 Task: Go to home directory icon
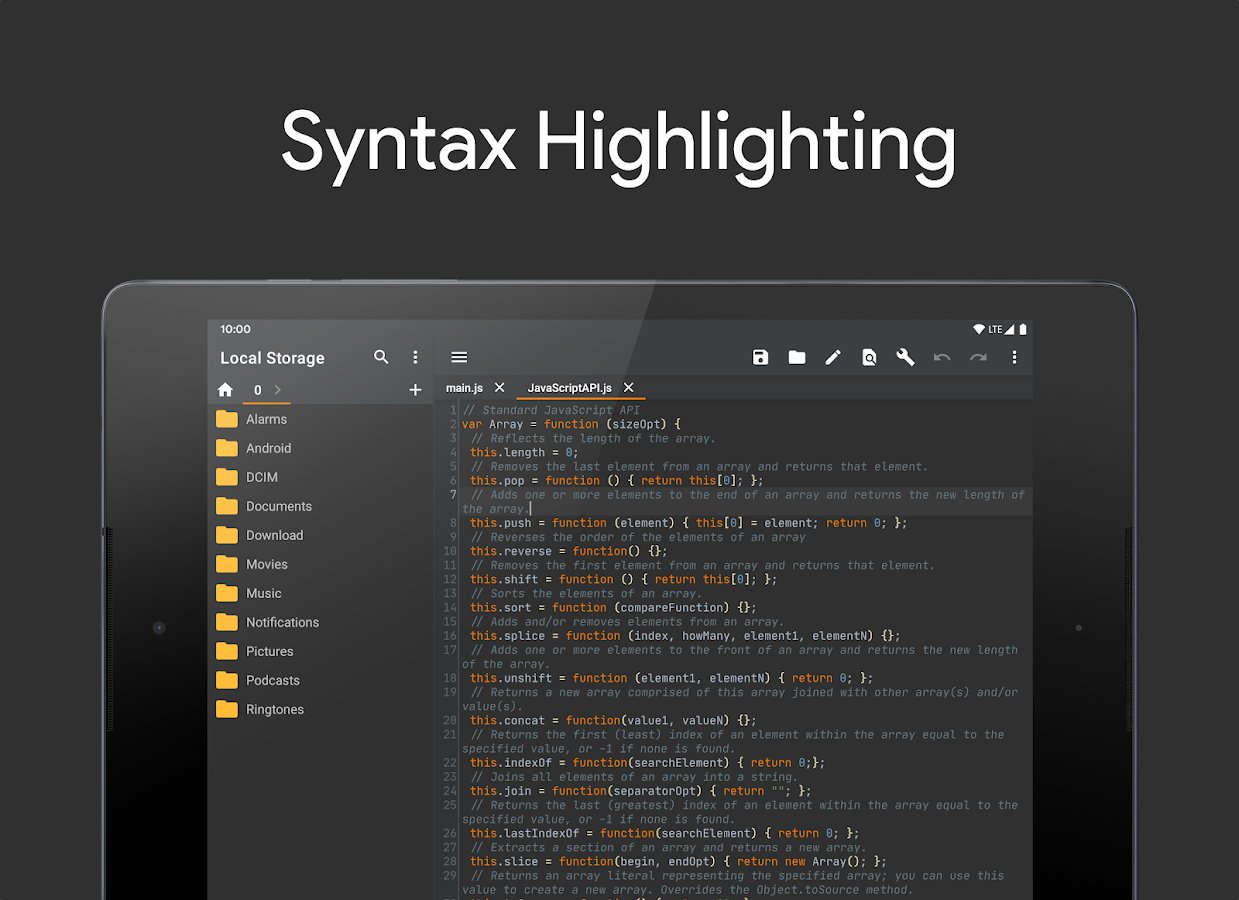coord(225,390)
